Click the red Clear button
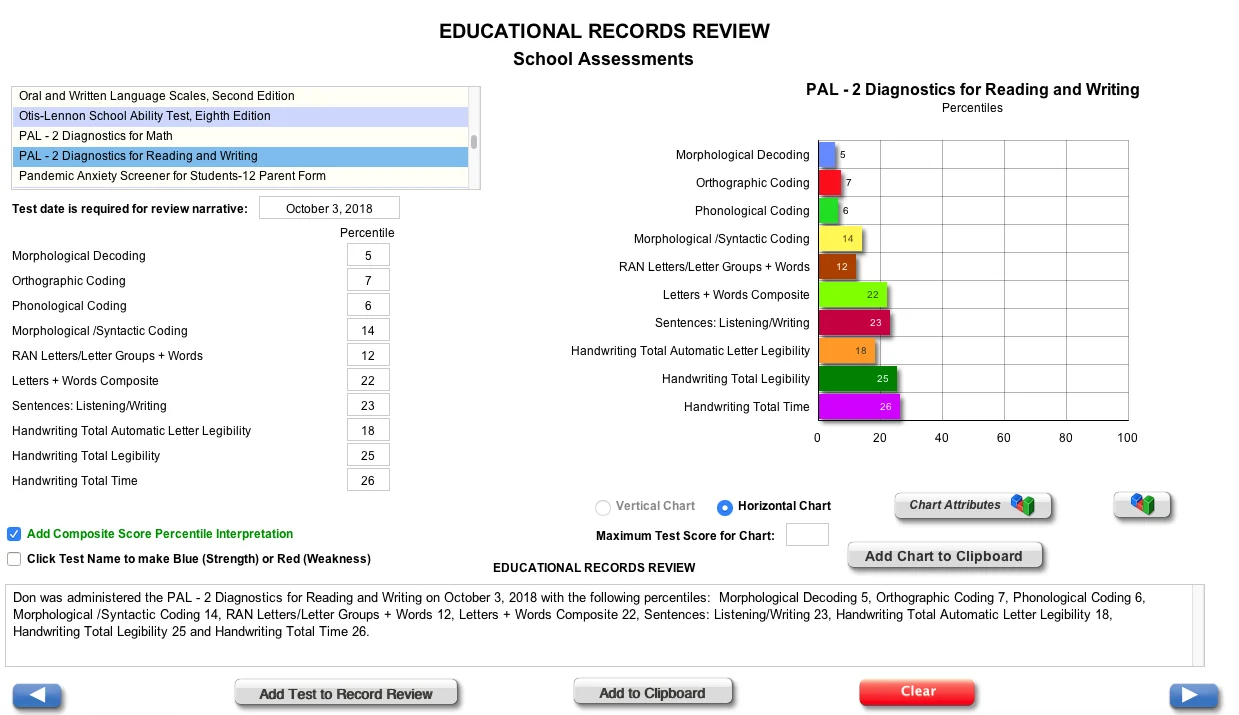The image size is (1239, 715). point(917,692)
